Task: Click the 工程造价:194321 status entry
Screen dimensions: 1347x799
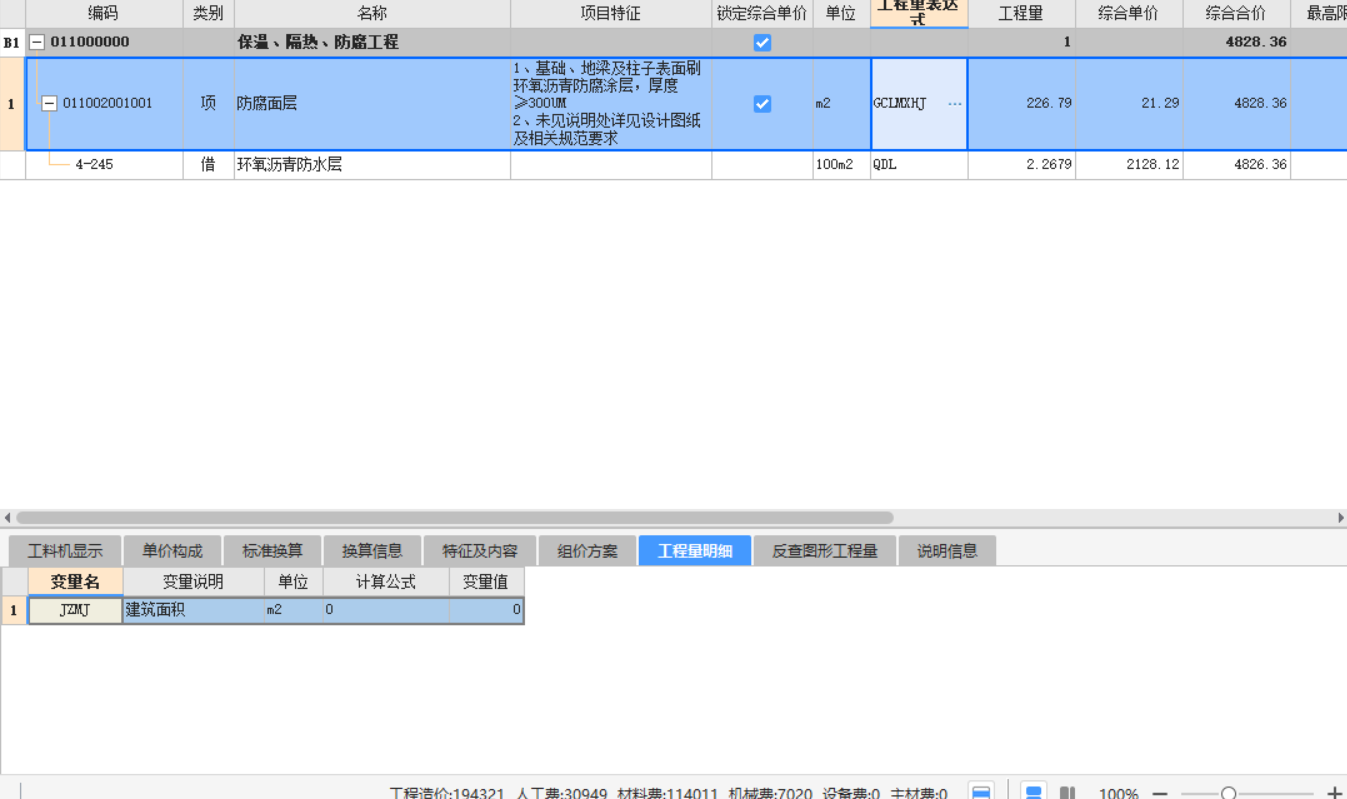Action: (448, 794)
